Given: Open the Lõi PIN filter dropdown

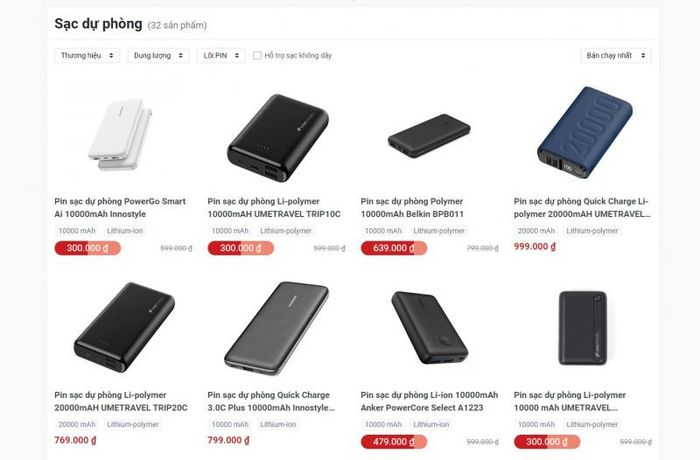Looking at the screenshot, I should click(x=221, y=55).
